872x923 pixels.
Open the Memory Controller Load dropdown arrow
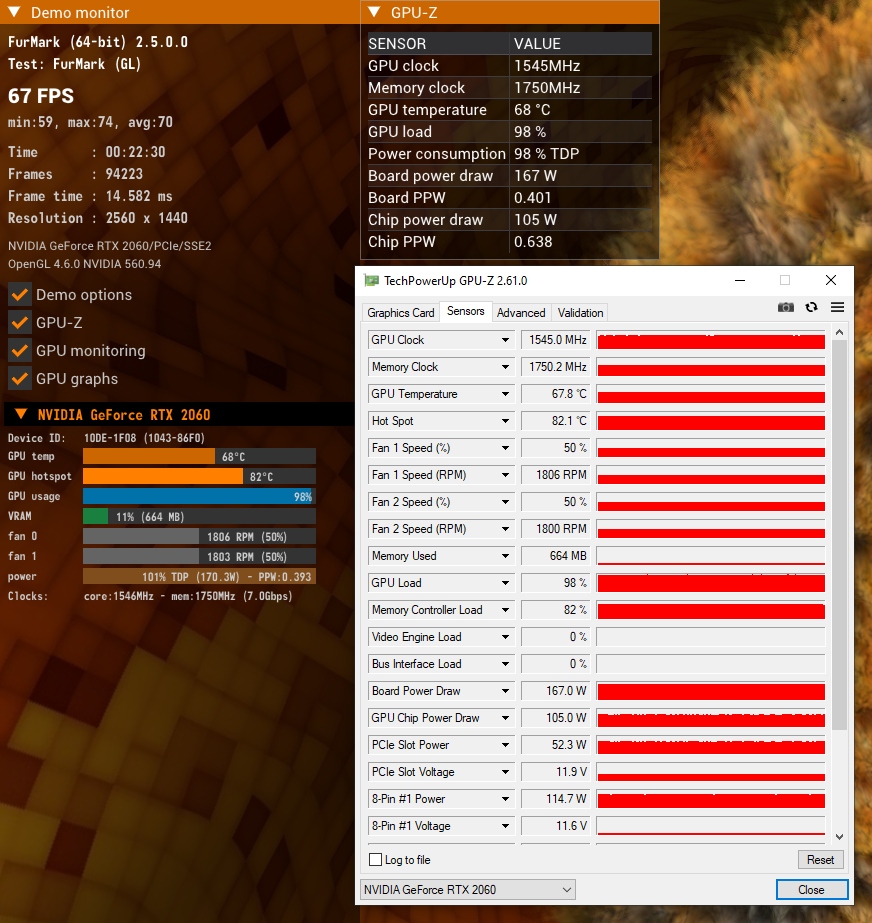(505, 610)
